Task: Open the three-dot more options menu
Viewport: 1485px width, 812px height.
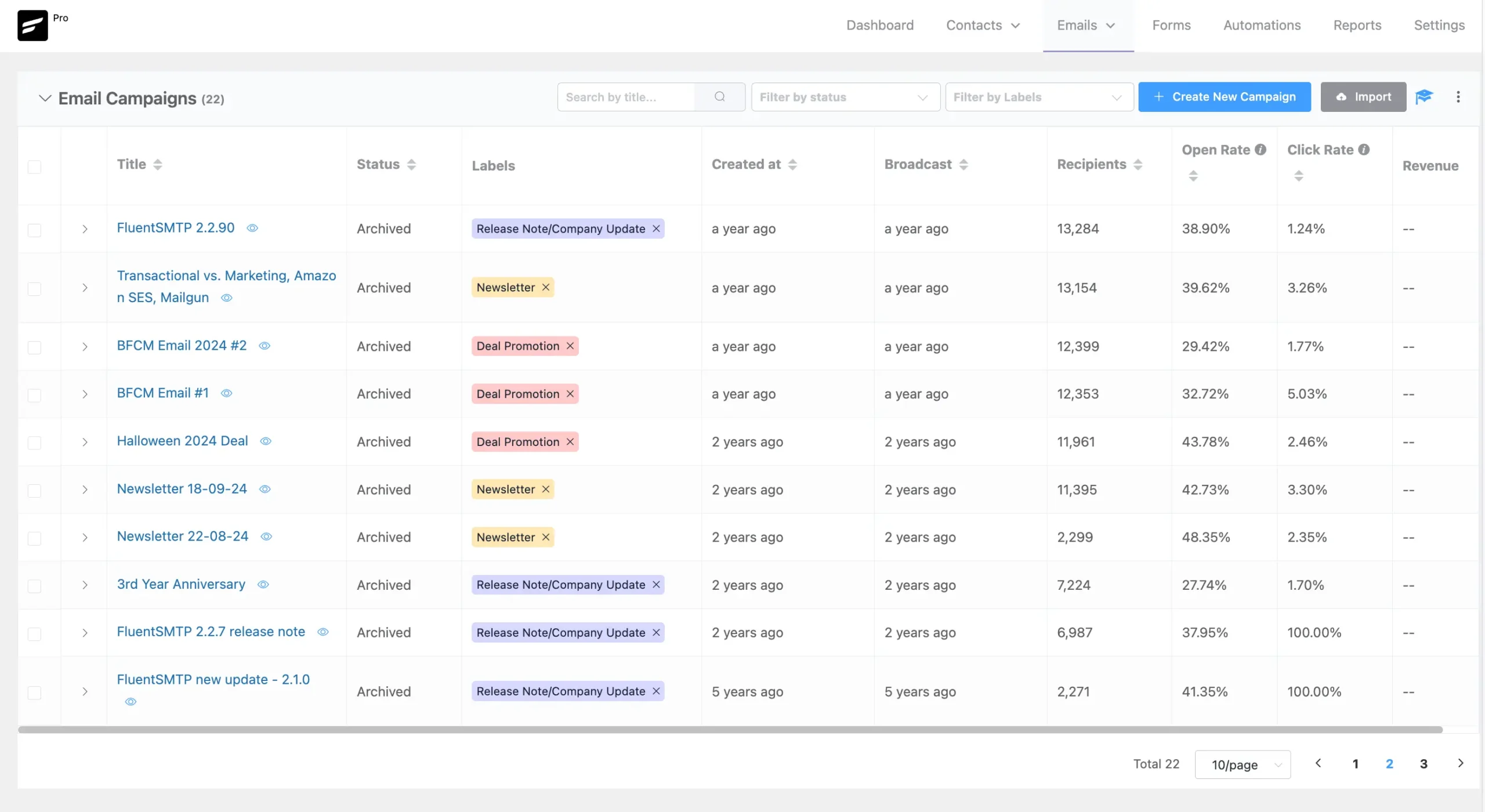Action: click(1458, 97)
